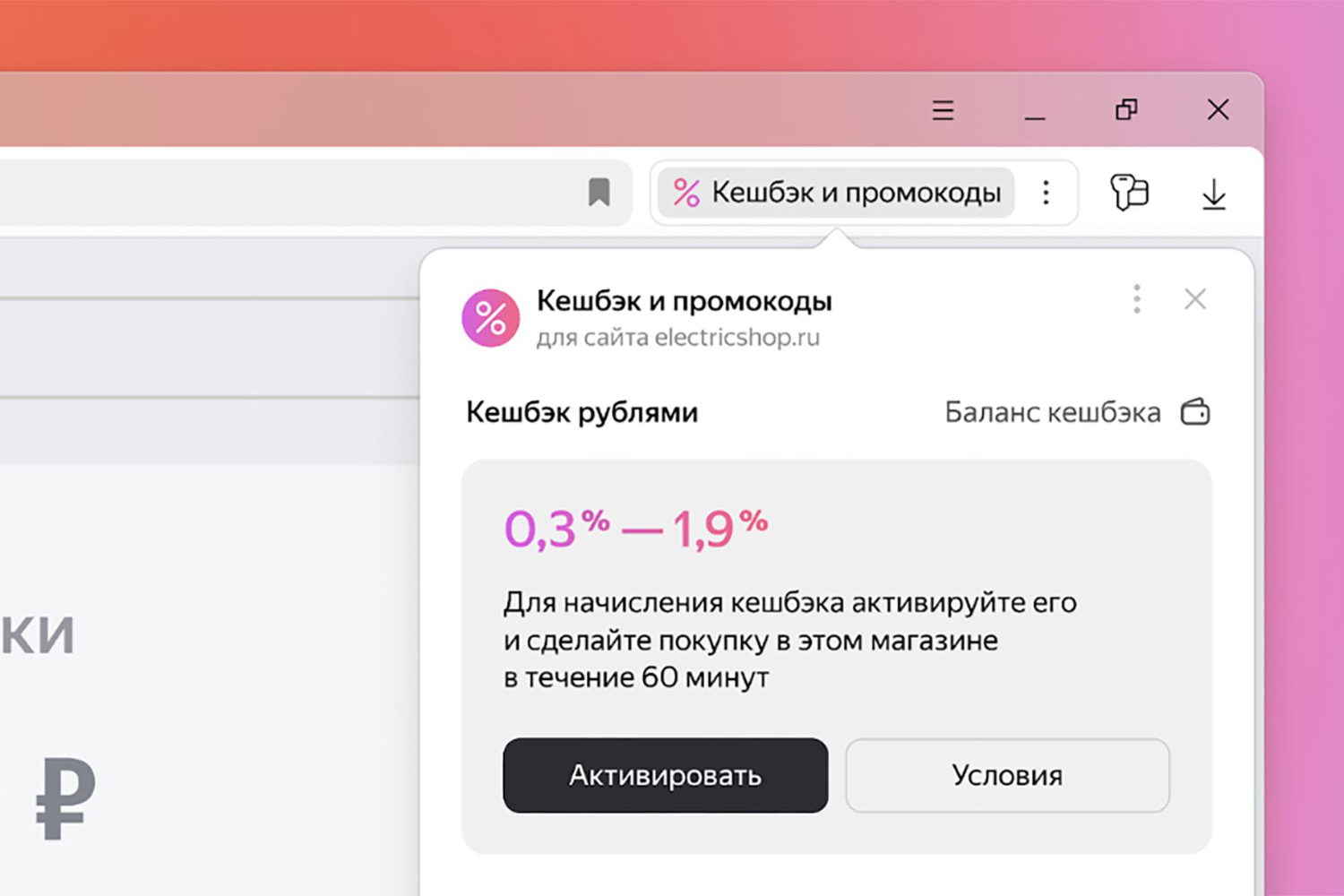Open three-dot menu next to toolbar Кешбэк button
The image size is (1344, 896).
(1046, 193)
